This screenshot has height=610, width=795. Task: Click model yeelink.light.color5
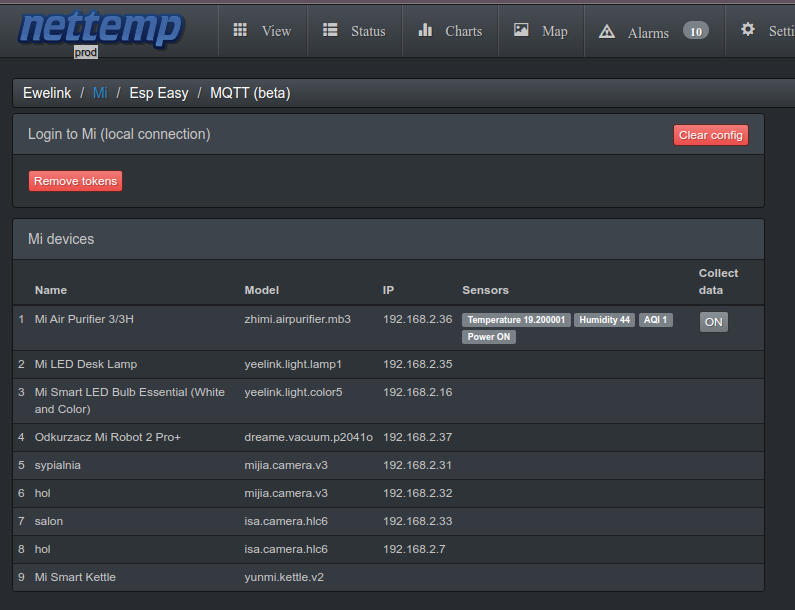(x=293, y=392)
